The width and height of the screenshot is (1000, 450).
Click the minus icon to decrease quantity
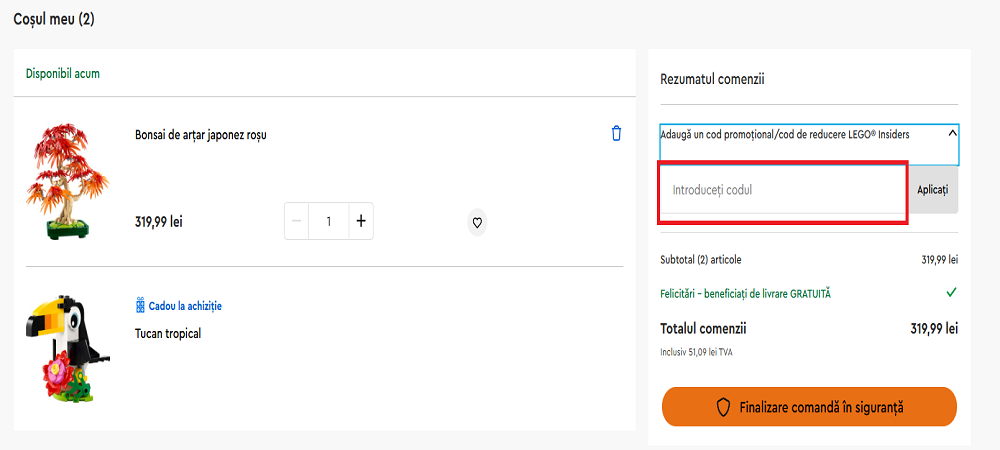pyautogui.click(x=296, y=221)
